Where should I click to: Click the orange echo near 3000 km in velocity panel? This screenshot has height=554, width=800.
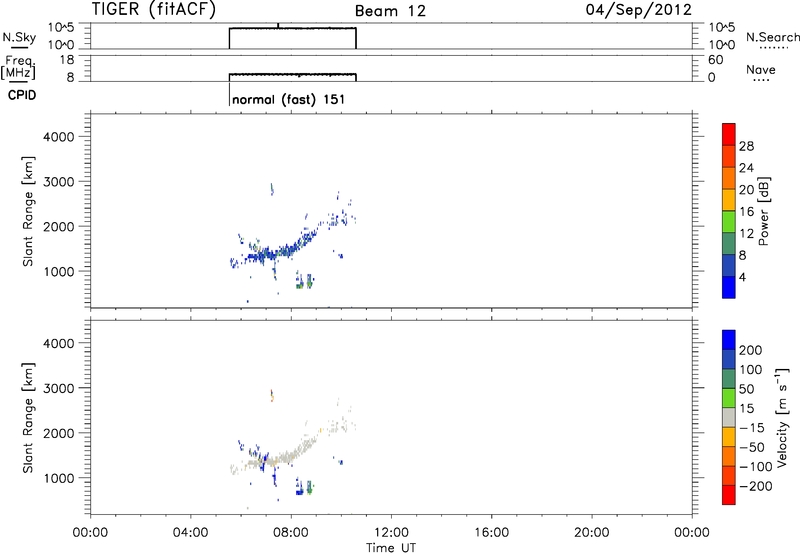click(272, 395)
